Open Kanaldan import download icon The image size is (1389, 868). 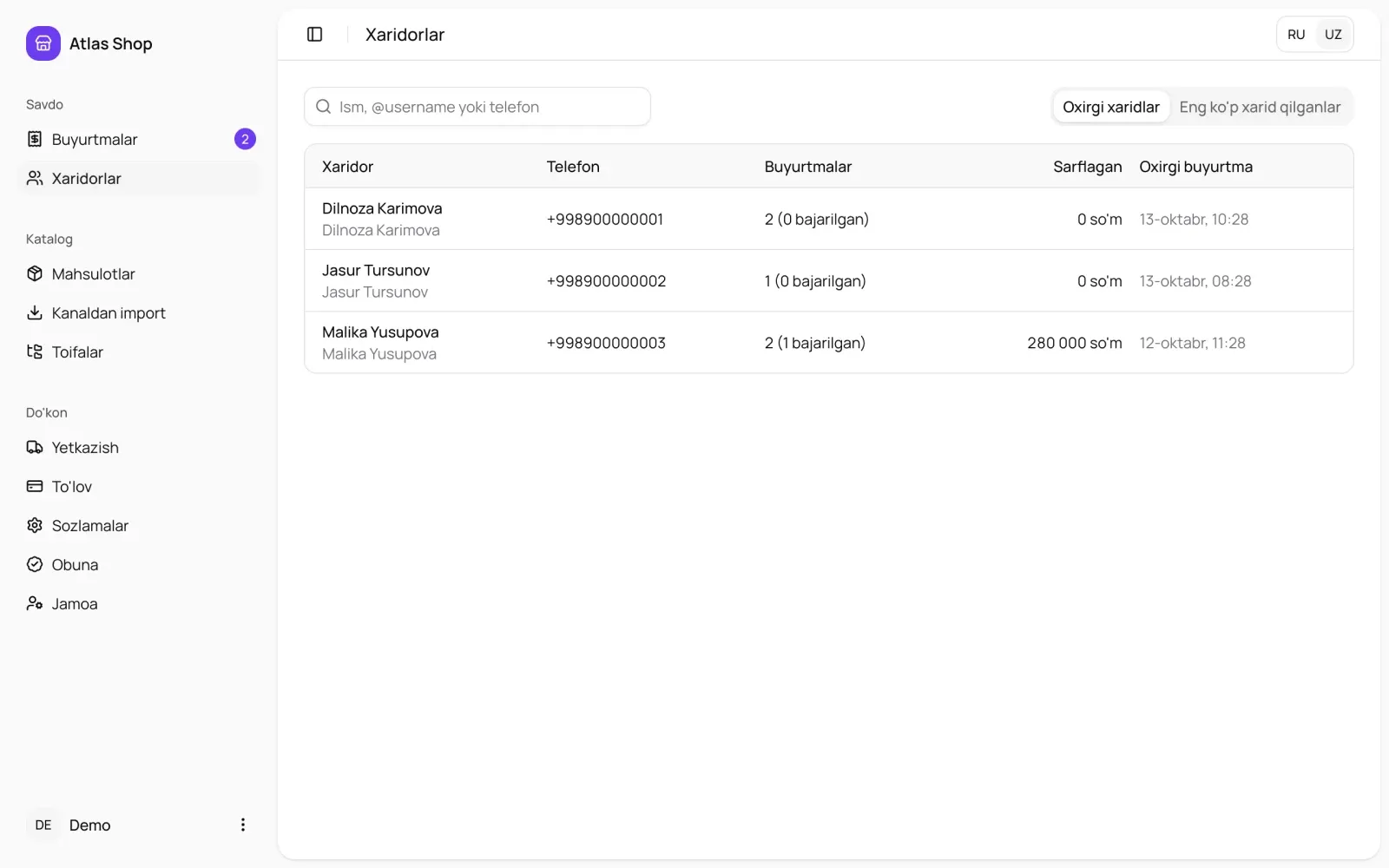(35, 312)
